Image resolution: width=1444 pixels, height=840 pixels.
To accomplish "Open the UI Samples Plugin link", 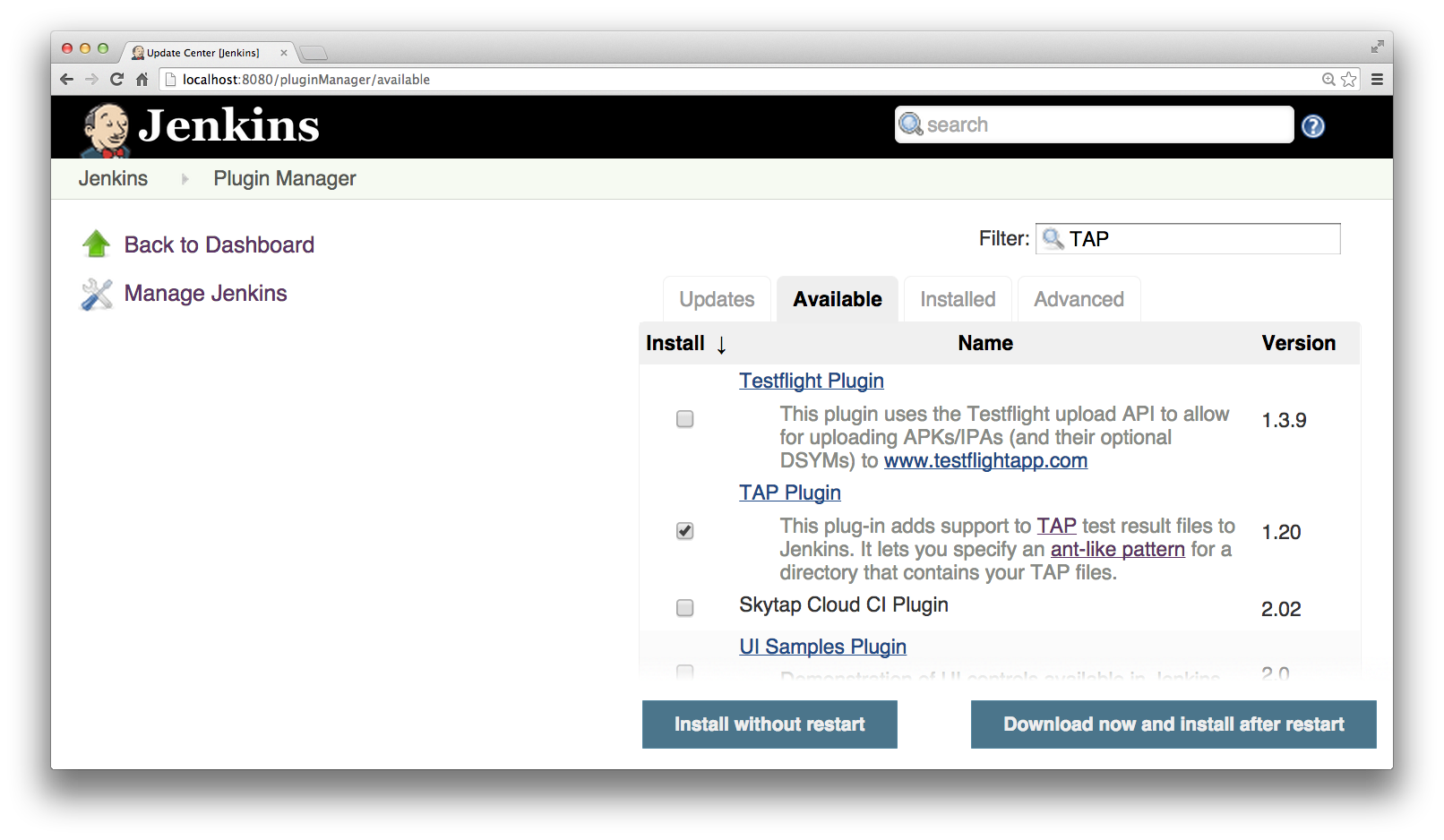I will 822,647.
